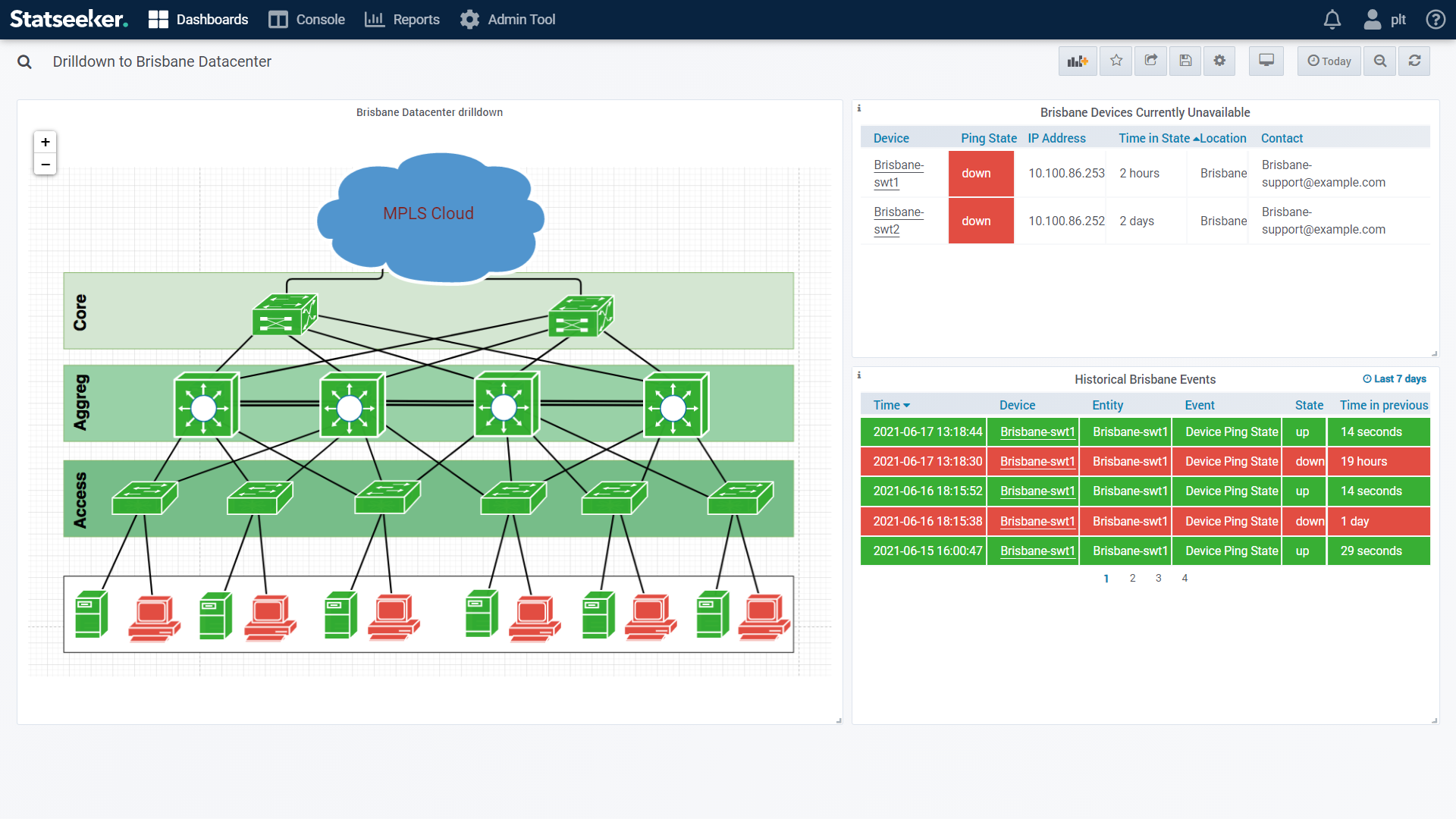This screenshot has width=1456, height=819.
Task: Refresh the dashboard
Action: coord(1414,61)
